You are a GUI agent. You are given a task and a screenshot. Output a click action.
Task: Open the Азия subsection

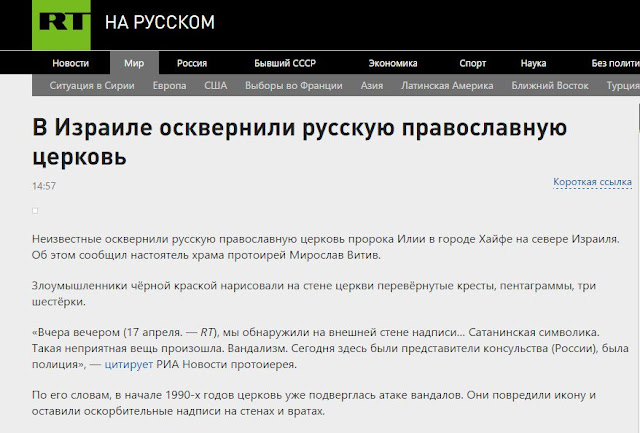(371, 86)
